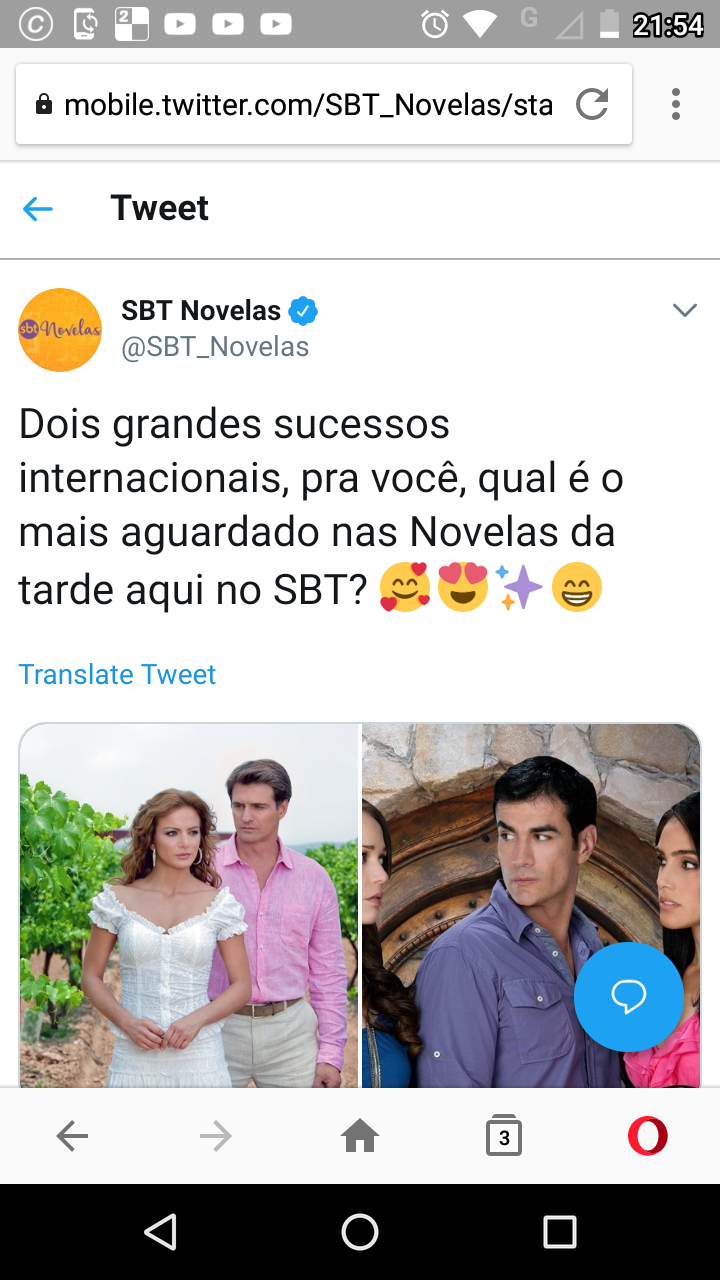Tap the browser forward arrow
This screenshot has width=720, height=1280.
point(216,1136)
